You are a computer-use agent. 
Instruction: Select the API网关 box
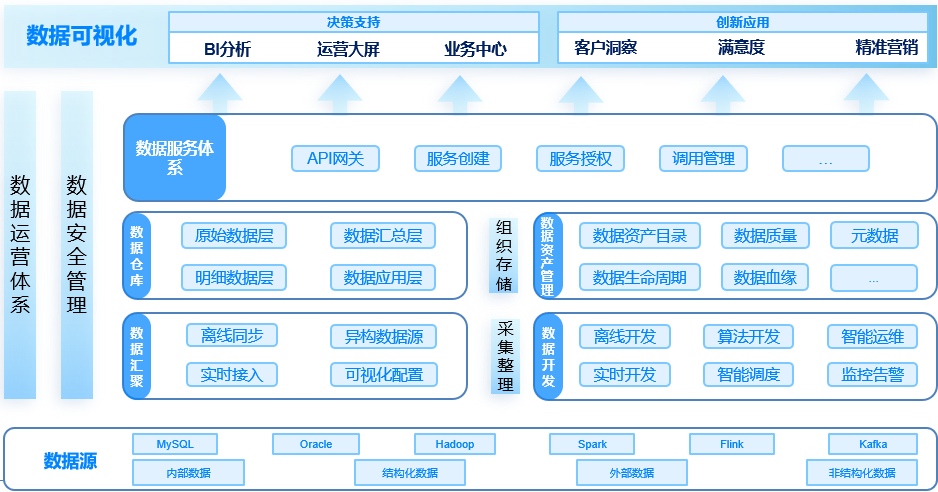pos(335,158)
